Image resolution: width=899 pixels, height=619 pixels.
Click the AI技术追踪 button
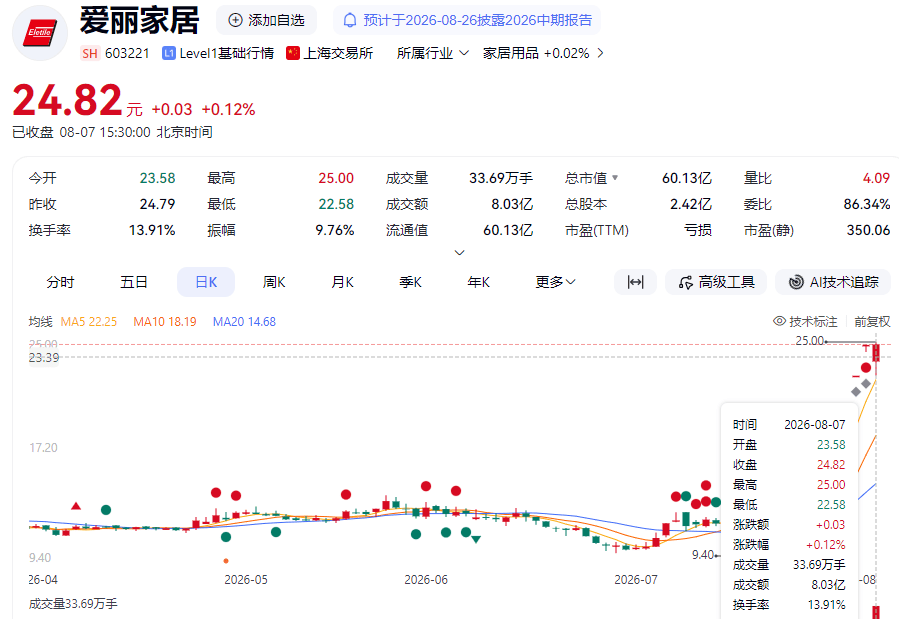click(x=833, y=282)
